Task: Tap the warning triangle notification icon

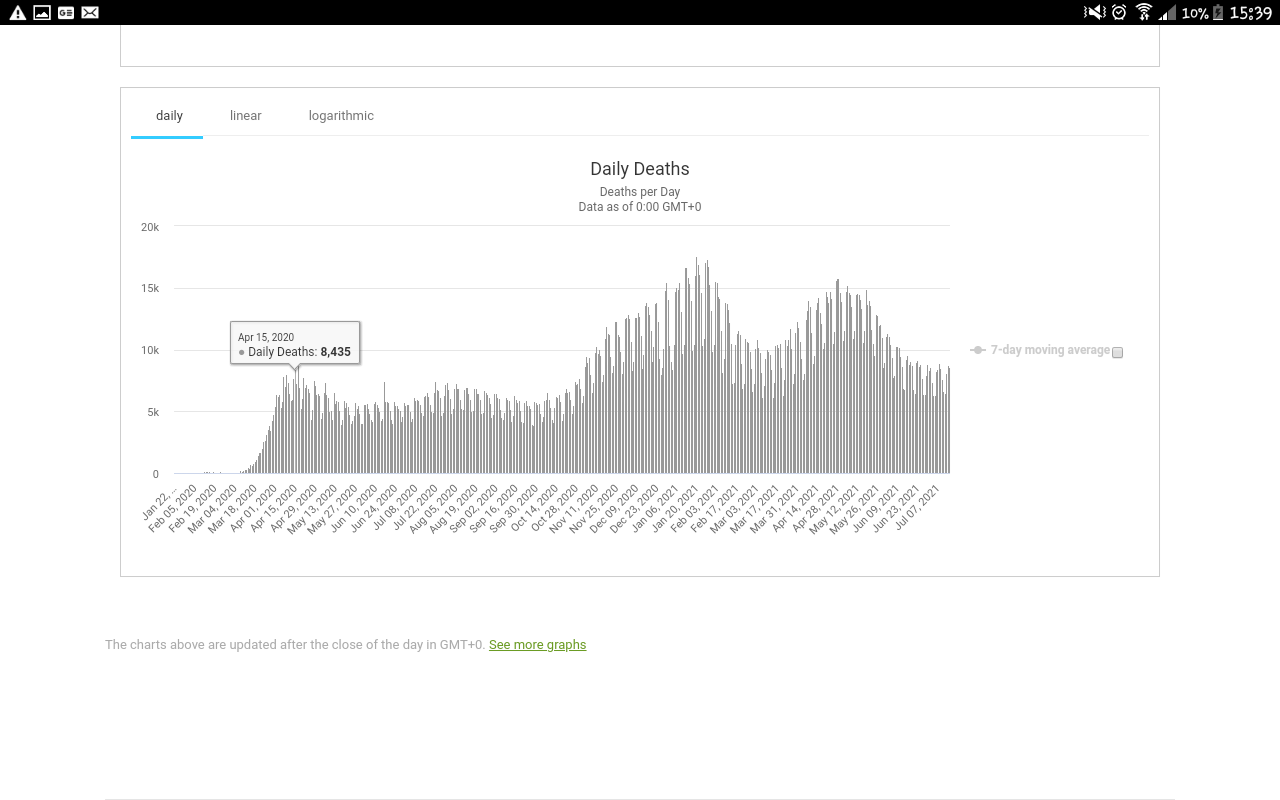Action: click(17, 13)
